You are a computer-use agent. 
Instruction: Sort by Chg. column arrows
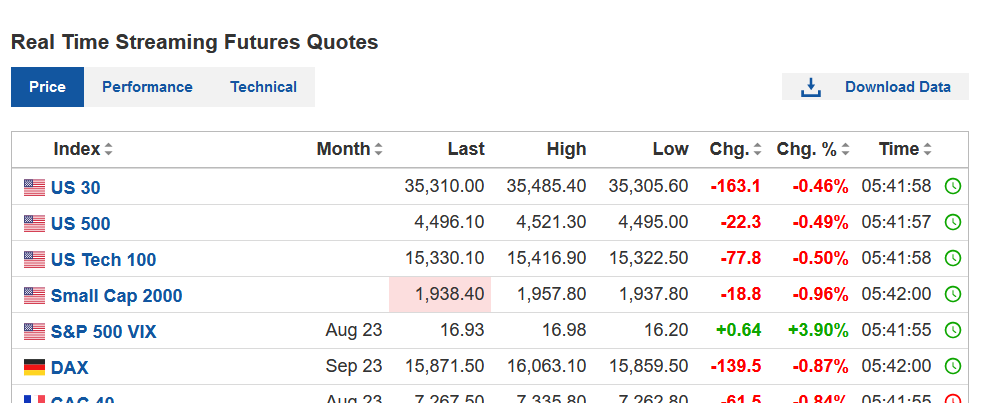pyautogui.click(x=758, y=150)
